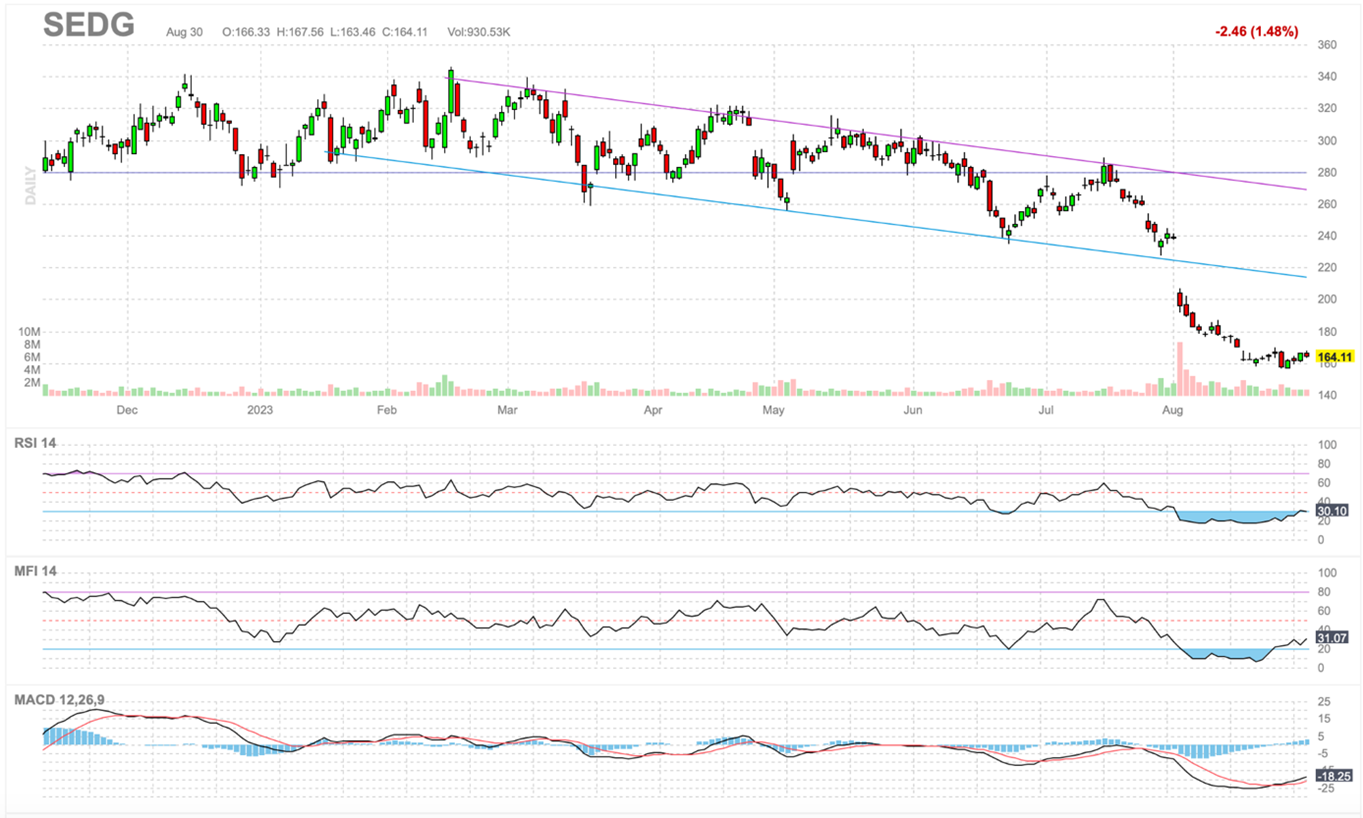Click the yellow 164.11 current price tag
This screenshot has height=818, width=1363.
tap(1335, 357)
